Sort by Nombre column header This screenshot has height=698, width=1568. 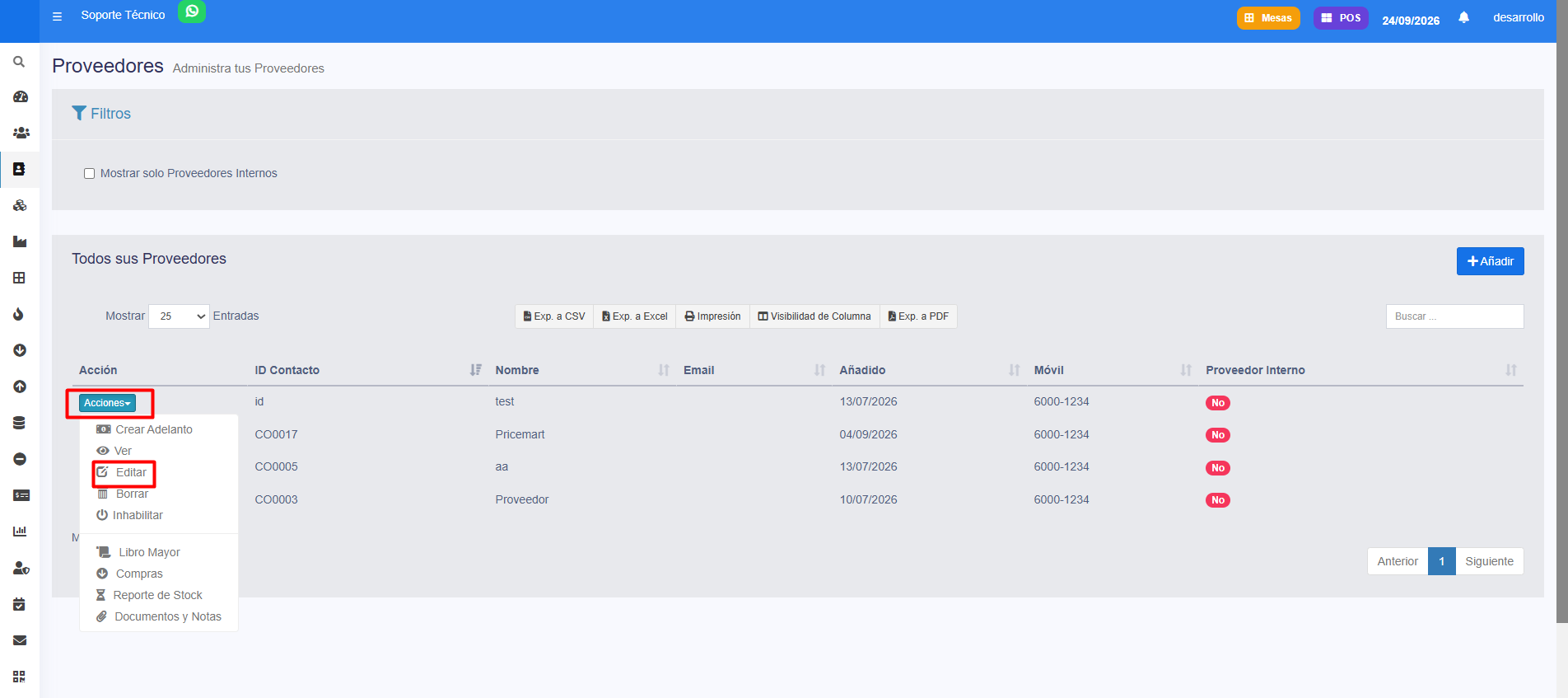(582, 370)
